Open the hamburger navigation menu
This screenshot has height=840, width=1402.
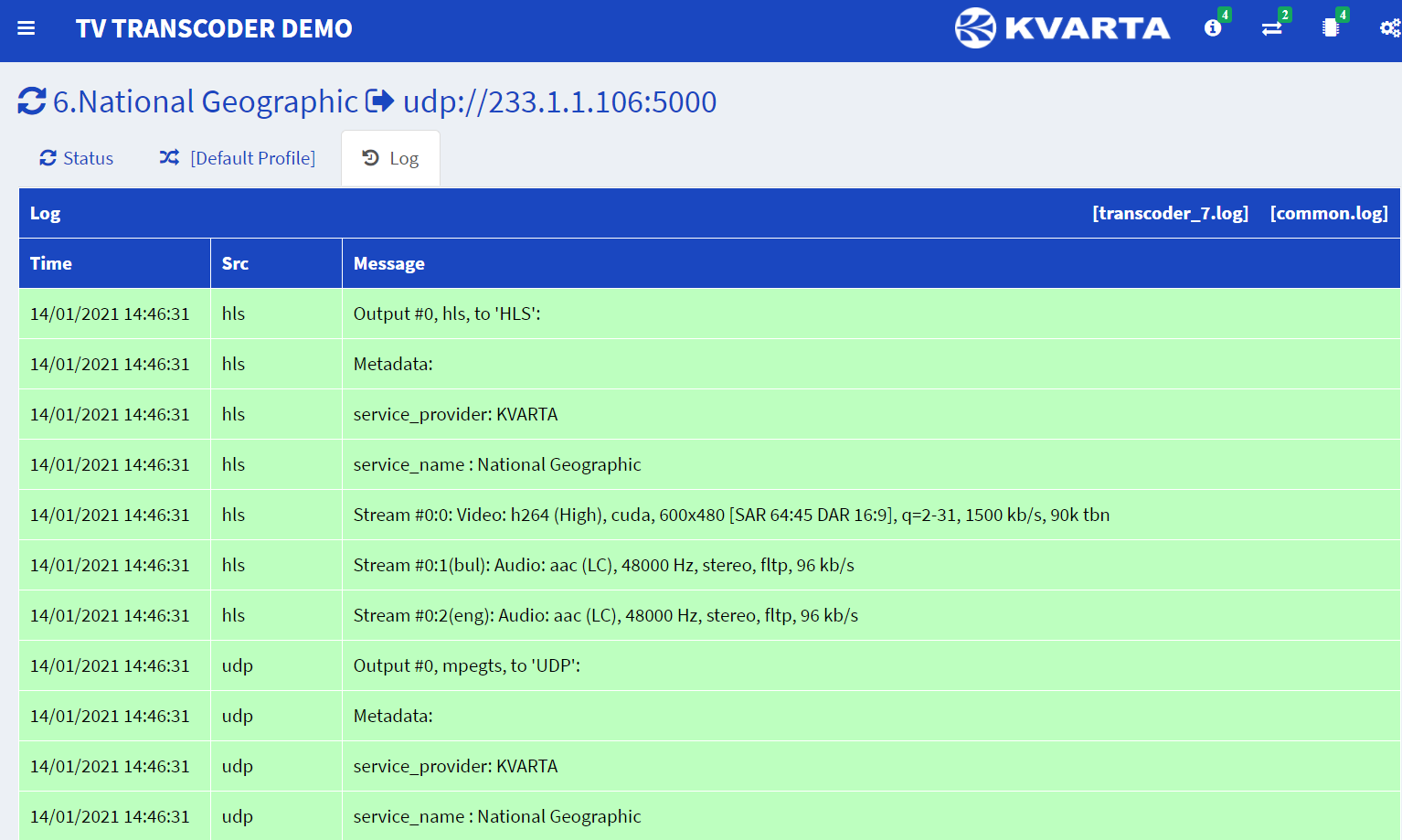[27, 28]
